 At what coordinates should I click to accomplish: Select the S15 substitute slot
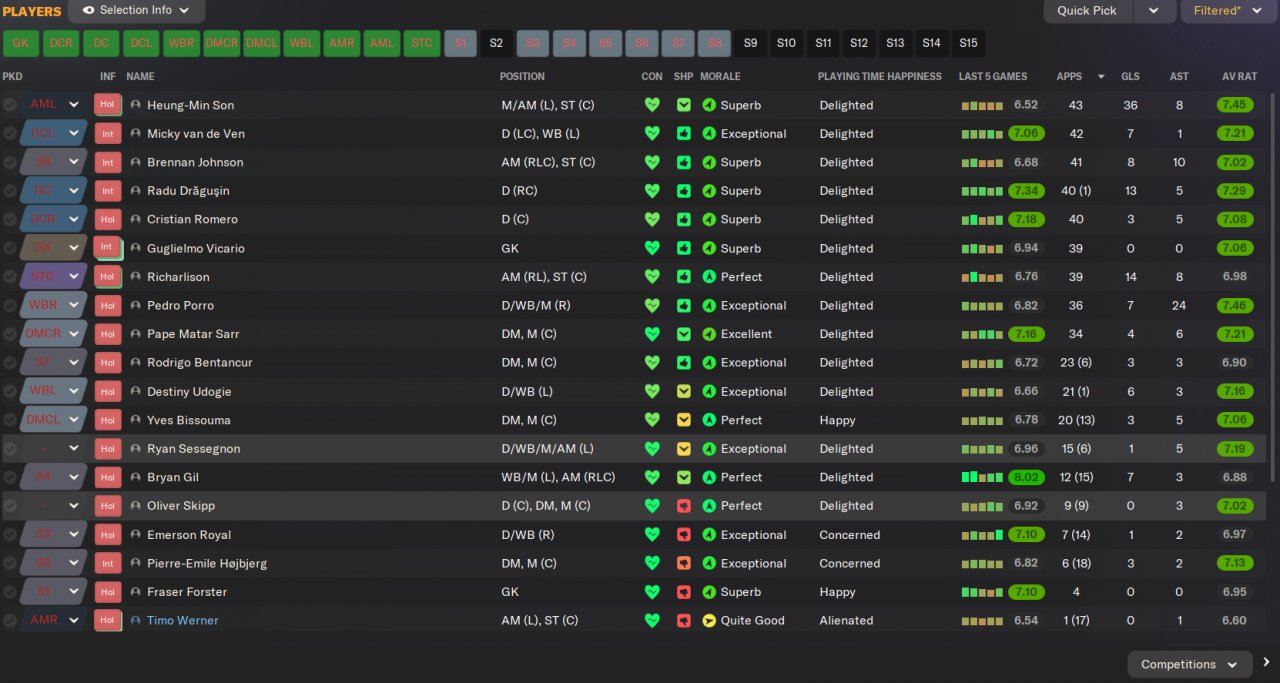coord(968,43)
